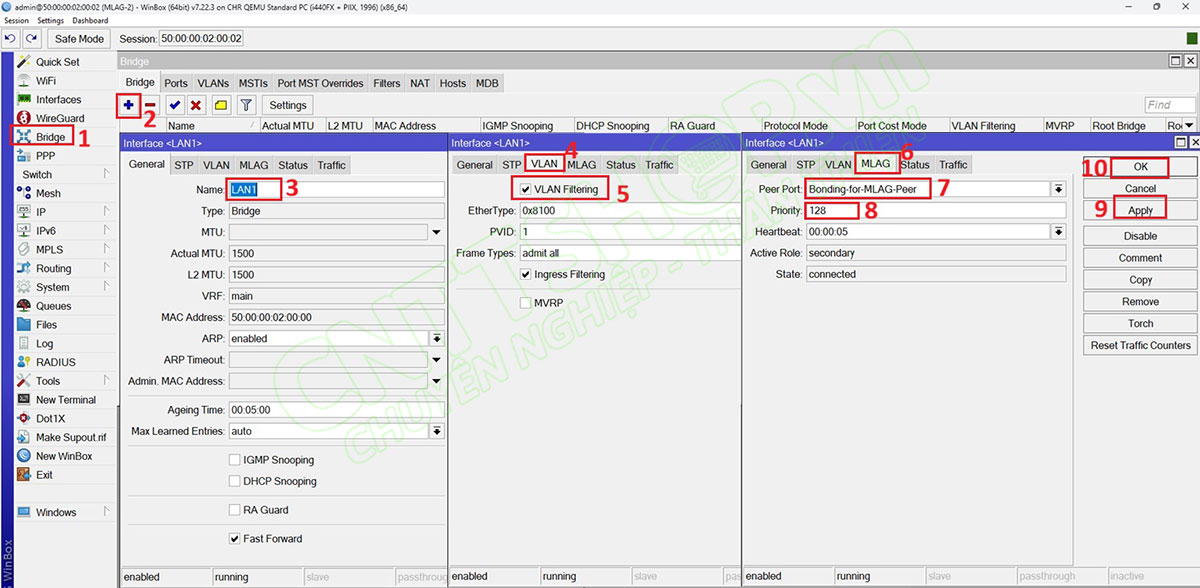The image size is (1200, 588).
Task: Expand the Routing submenu in sidebar
Action: (x=106, y=268)
